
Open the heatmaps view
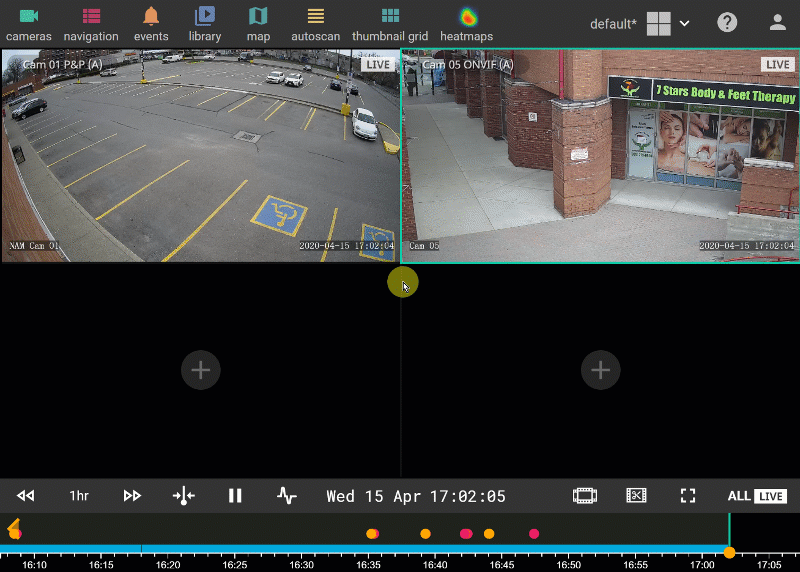467,24
